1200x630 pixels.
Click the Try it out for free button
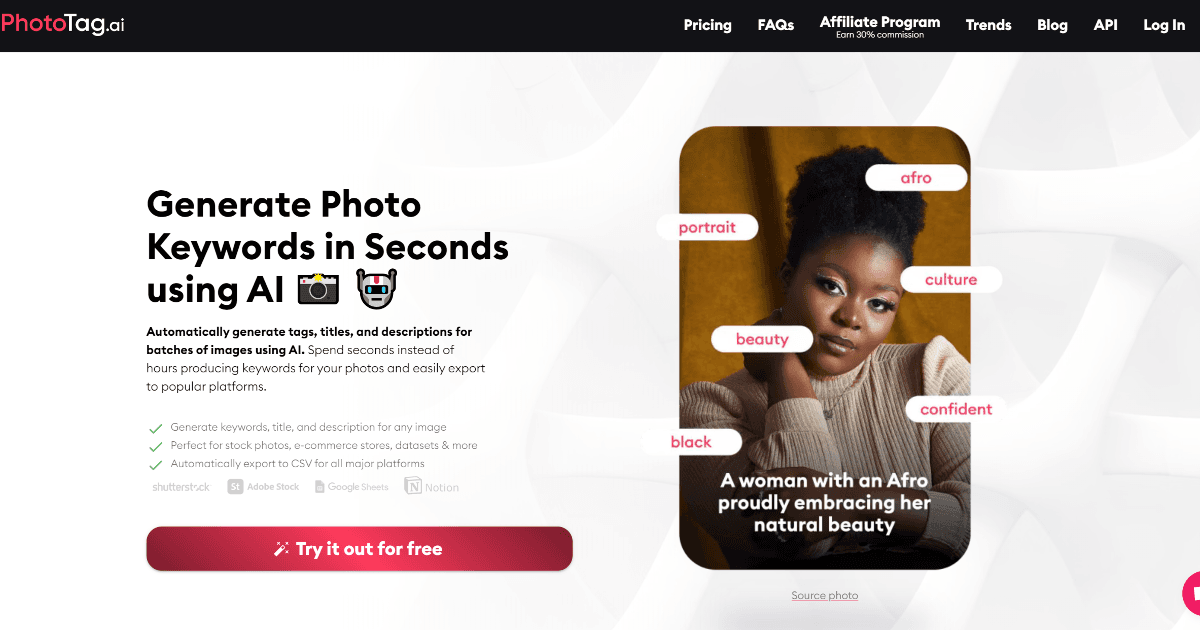[359, 549]
